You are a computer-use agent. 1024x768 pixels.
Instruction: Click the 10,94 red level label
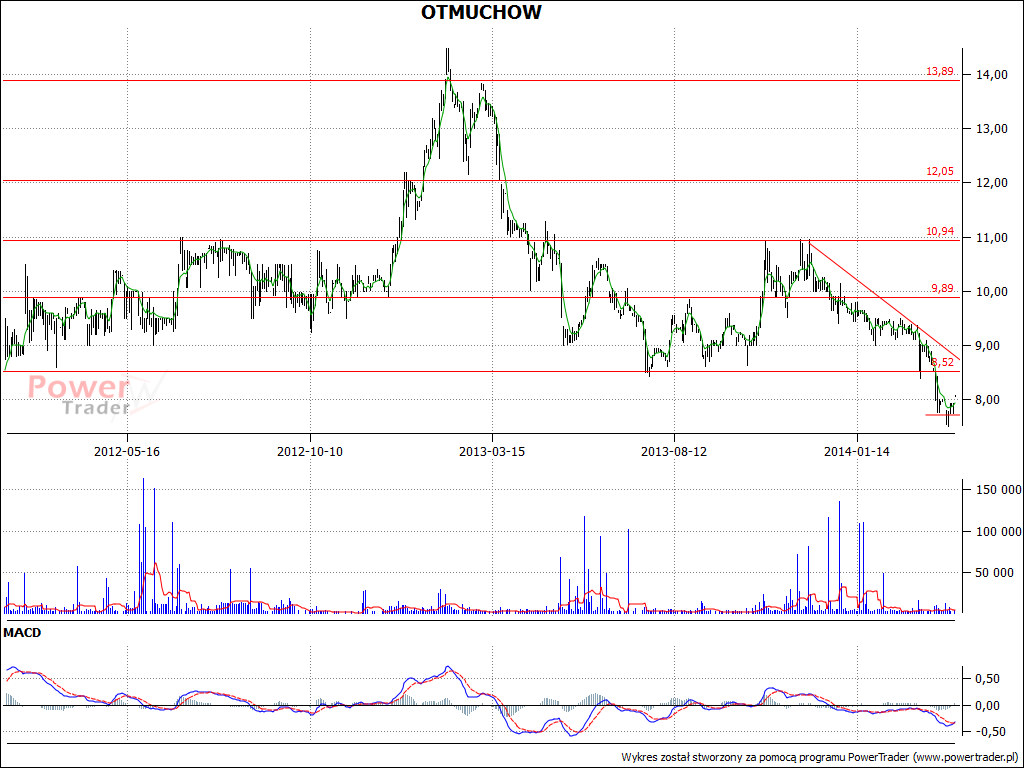tap(940, 231)
